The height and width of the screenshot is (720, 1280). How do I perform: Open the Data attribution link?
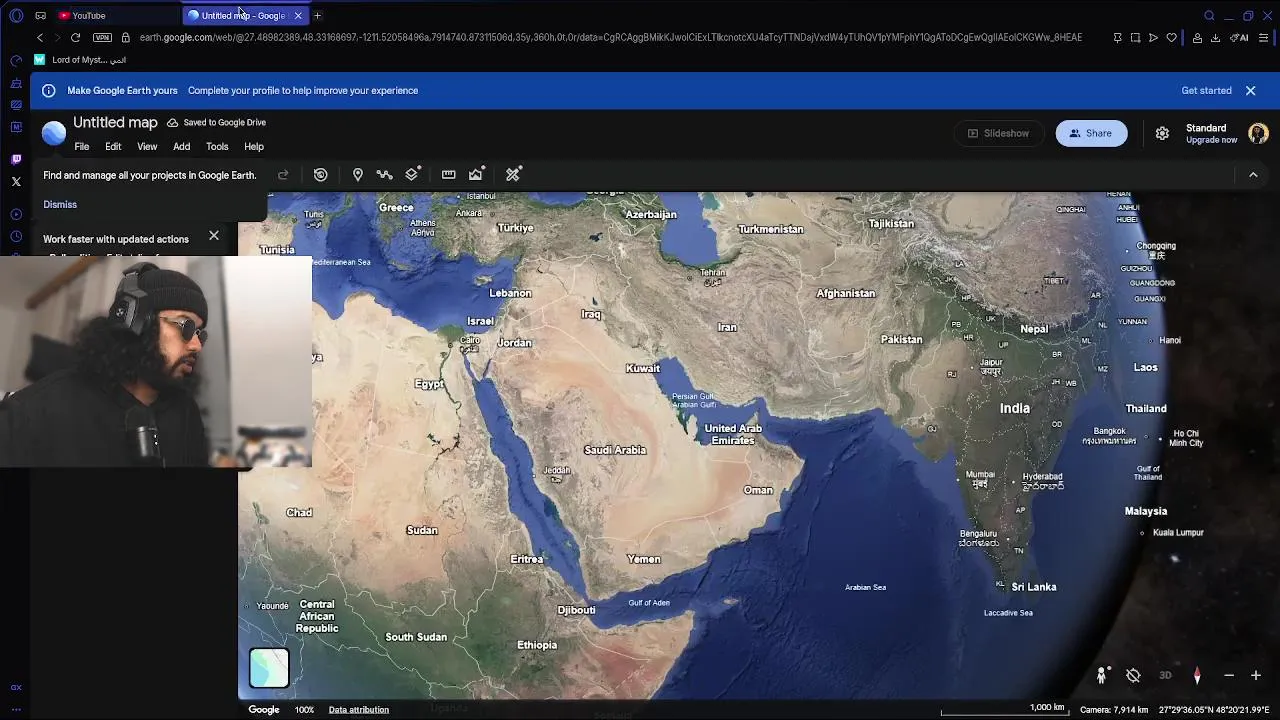(358, 710)
